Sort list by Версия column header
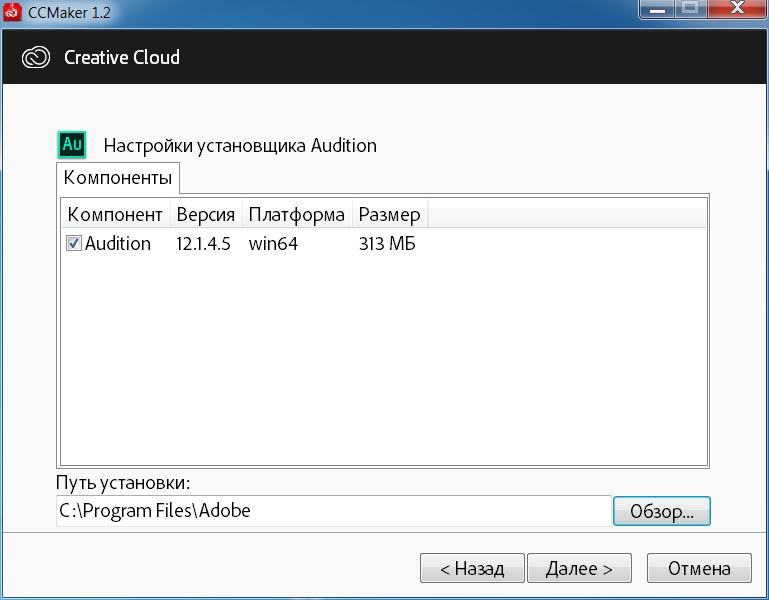The height and width of the screenshot is (600, 769). coord(205,215)
